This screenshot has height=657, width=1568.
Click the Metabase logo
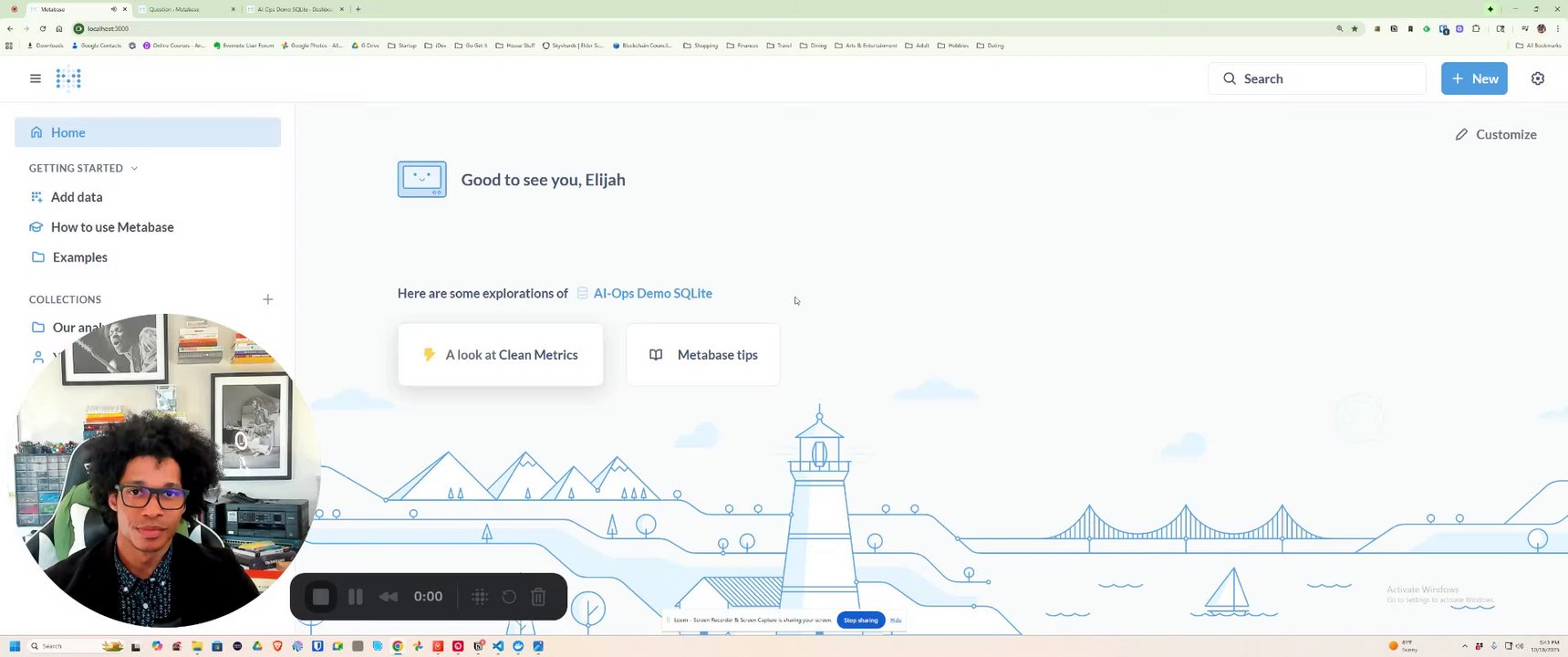coord(68,78)
